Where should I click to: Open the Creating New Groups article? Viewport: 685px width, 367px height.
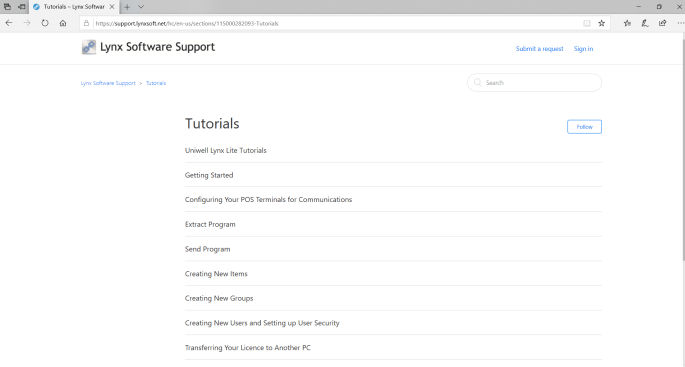click(x=219, y=298)
